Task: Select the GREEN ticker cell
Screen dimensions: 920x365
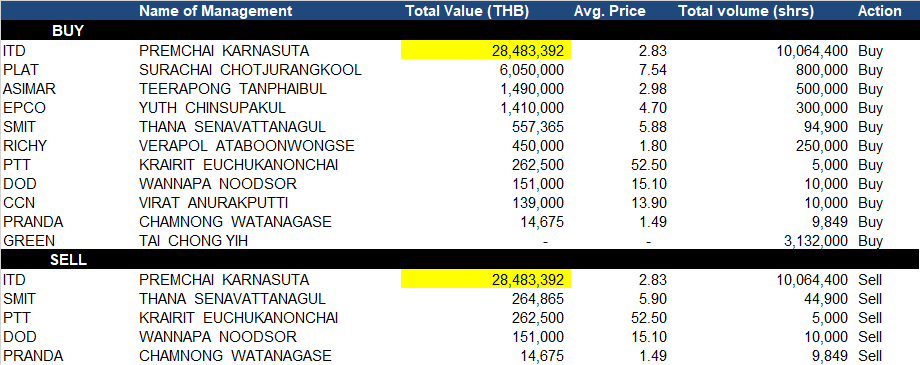Action: tap(29, 241)
